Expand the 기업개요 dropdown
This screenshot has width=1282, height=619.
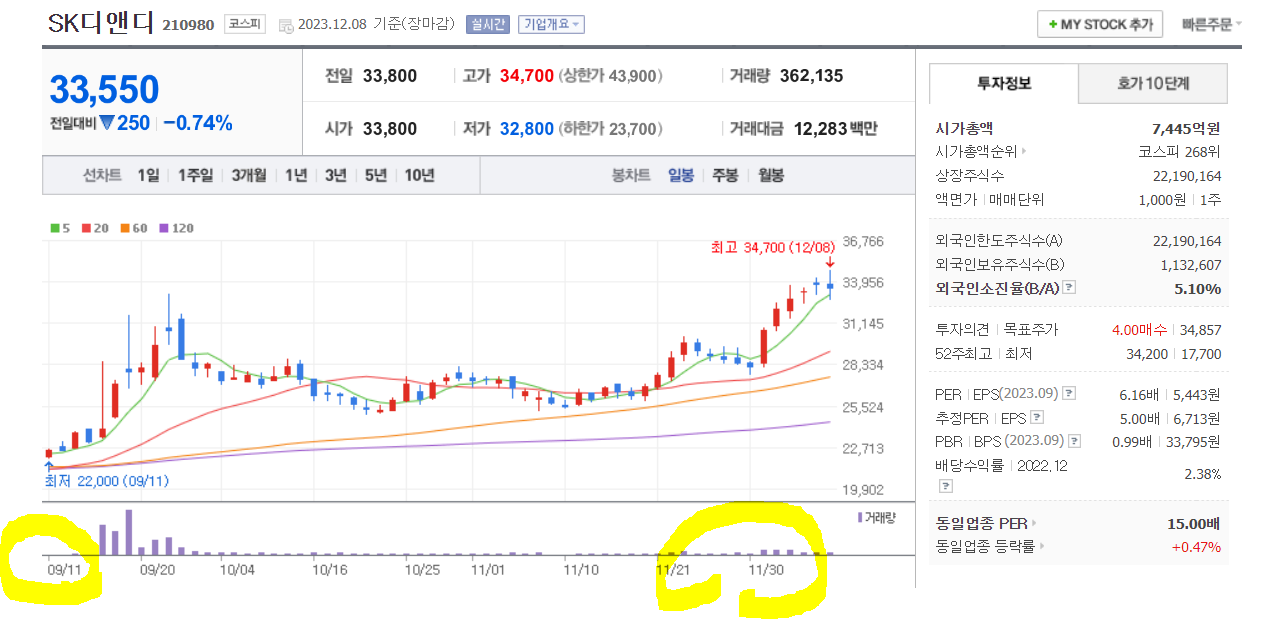[x=551, y=25]
